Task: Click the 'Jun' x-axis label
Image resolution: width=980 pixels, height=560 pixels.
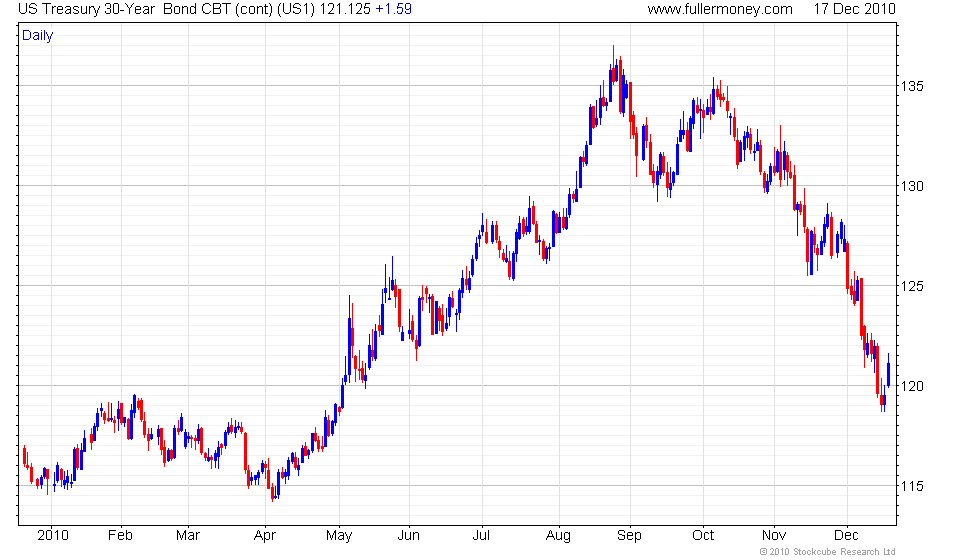Action: (x=409, y=536)
